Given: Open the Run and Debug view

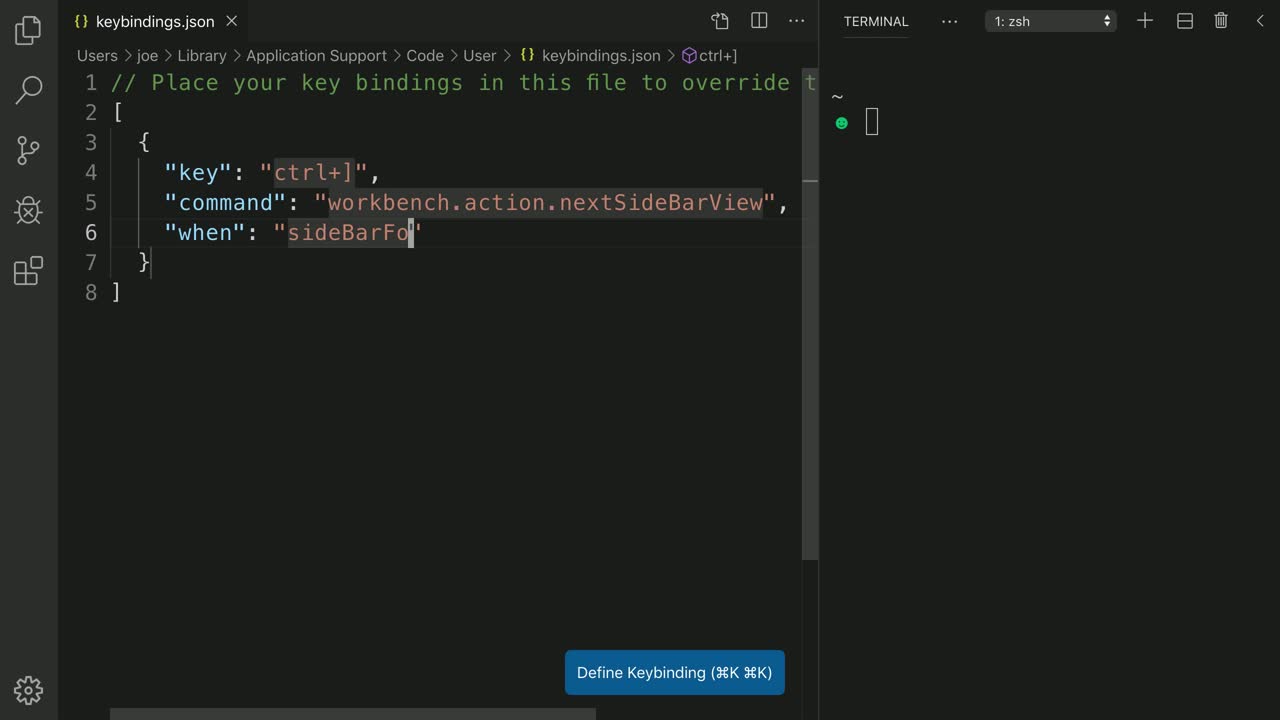Looking at the screenshot, I should click(x=28, y=210).
